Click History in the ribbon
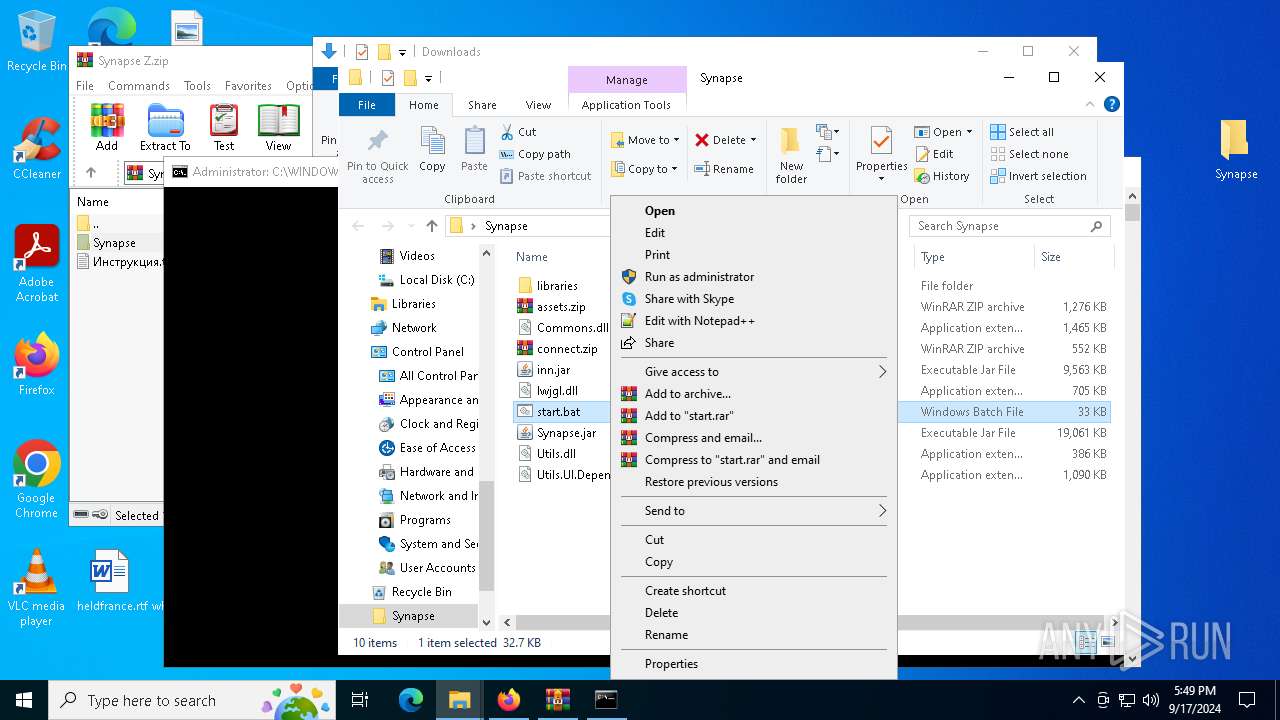Viewport: 1280px width, 720px height. (x=942, y=176)
